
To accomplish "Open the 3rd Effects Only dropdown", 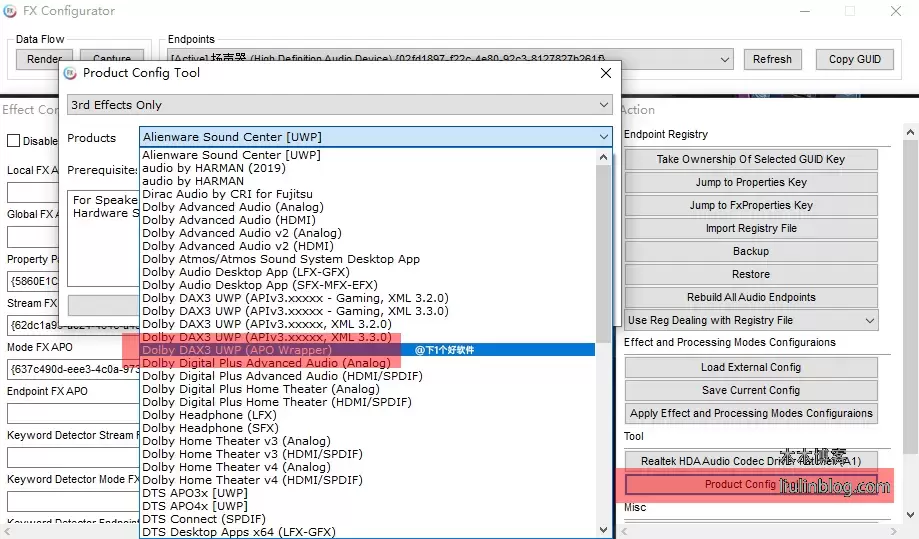I will 339,105.
